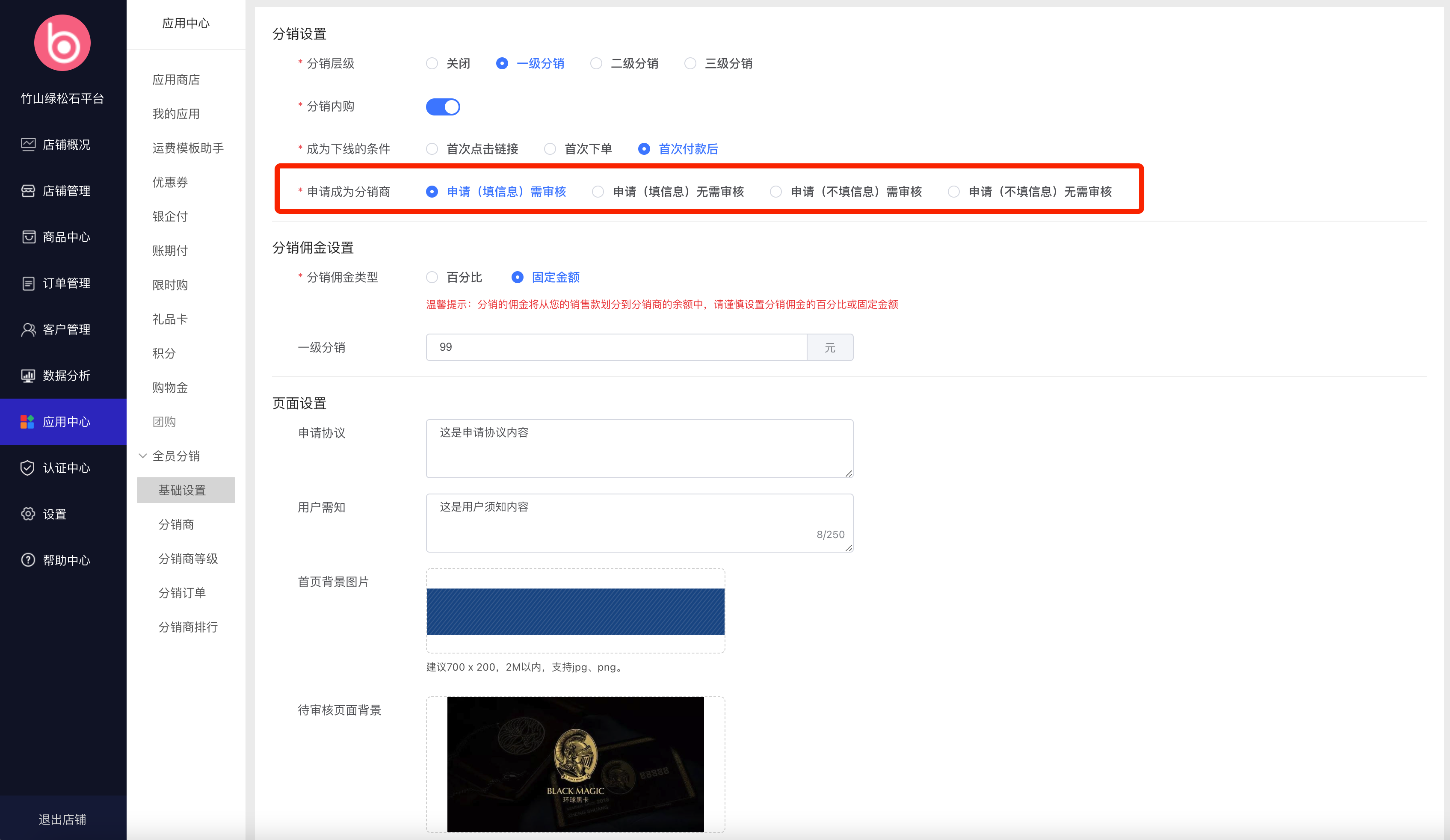This screenshot has width=1450, height=840.
Task: Click 退出店铺 at the bottom
Action: tap(62, 819)
